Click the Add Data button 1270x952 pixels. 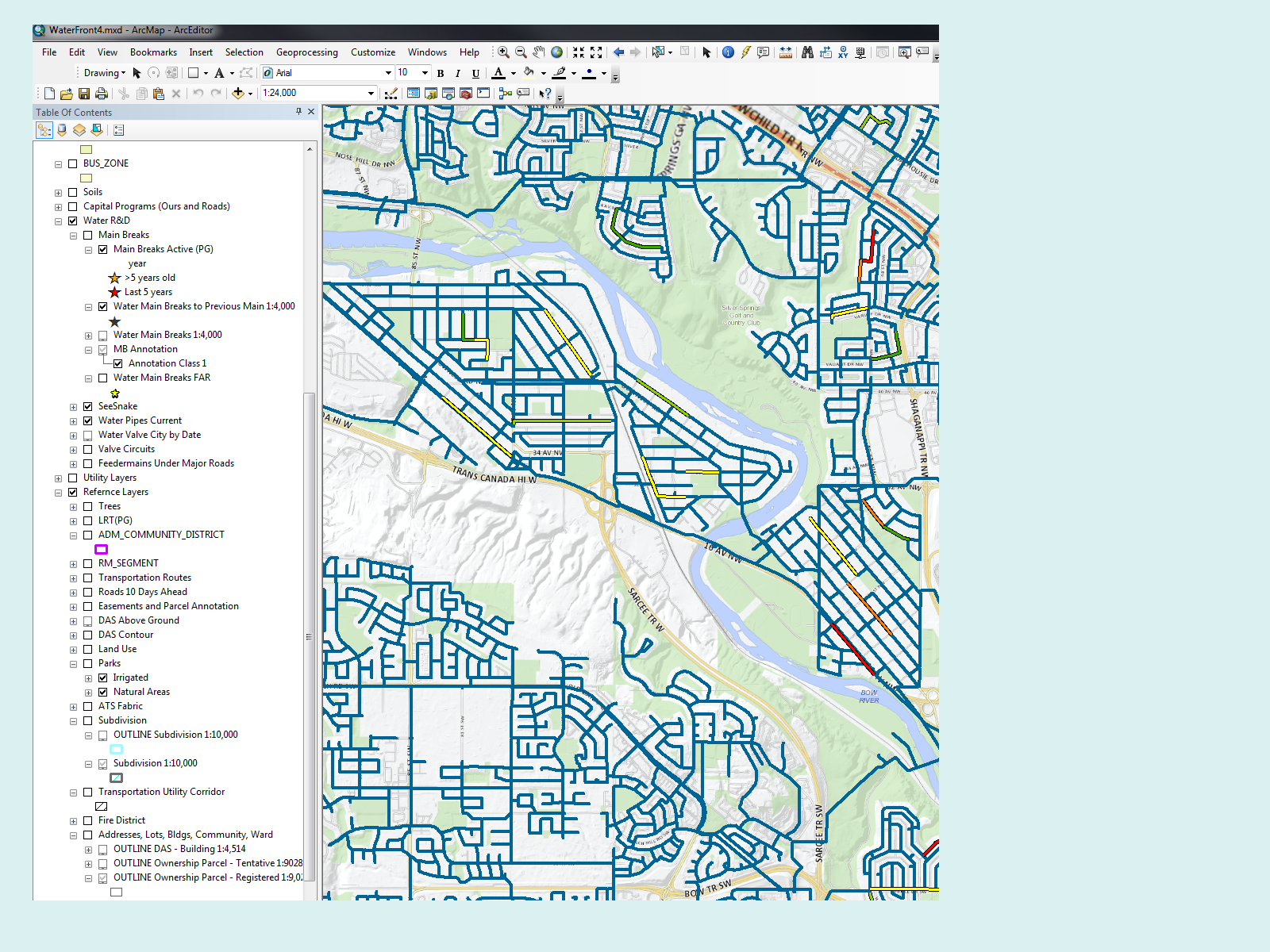tap(238, 94)
